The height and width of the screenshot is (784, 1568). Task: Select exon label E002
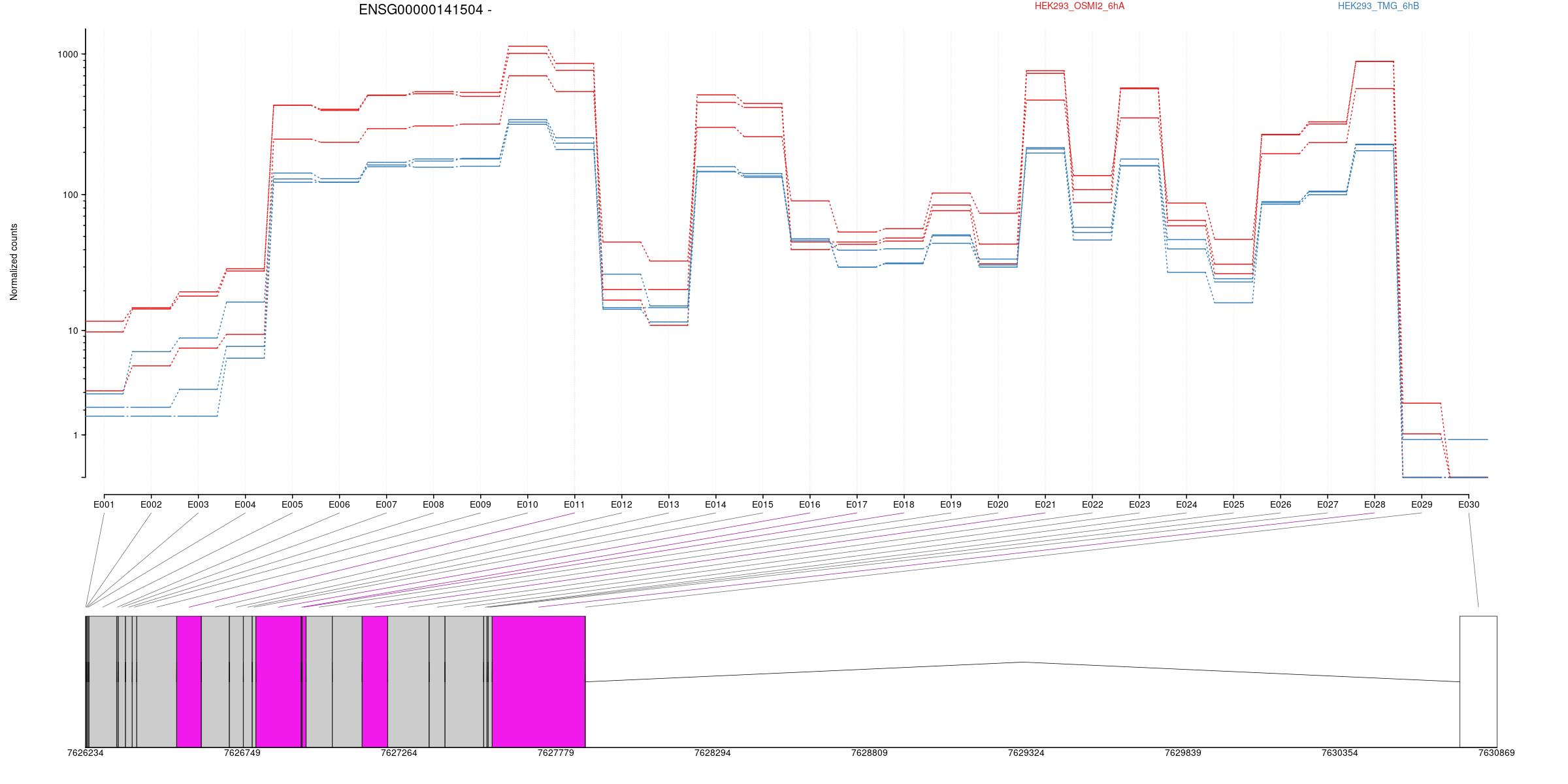point(151,504)
